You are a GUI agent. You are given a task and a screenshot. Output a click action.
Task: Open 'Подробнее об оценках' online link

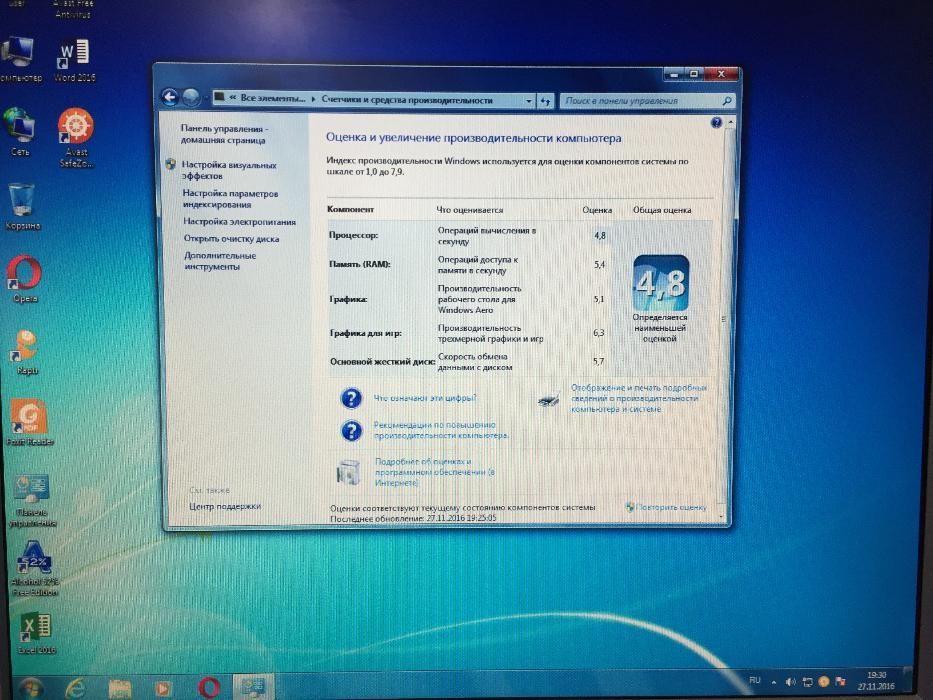pyautogui.click(x=434, y=472)
